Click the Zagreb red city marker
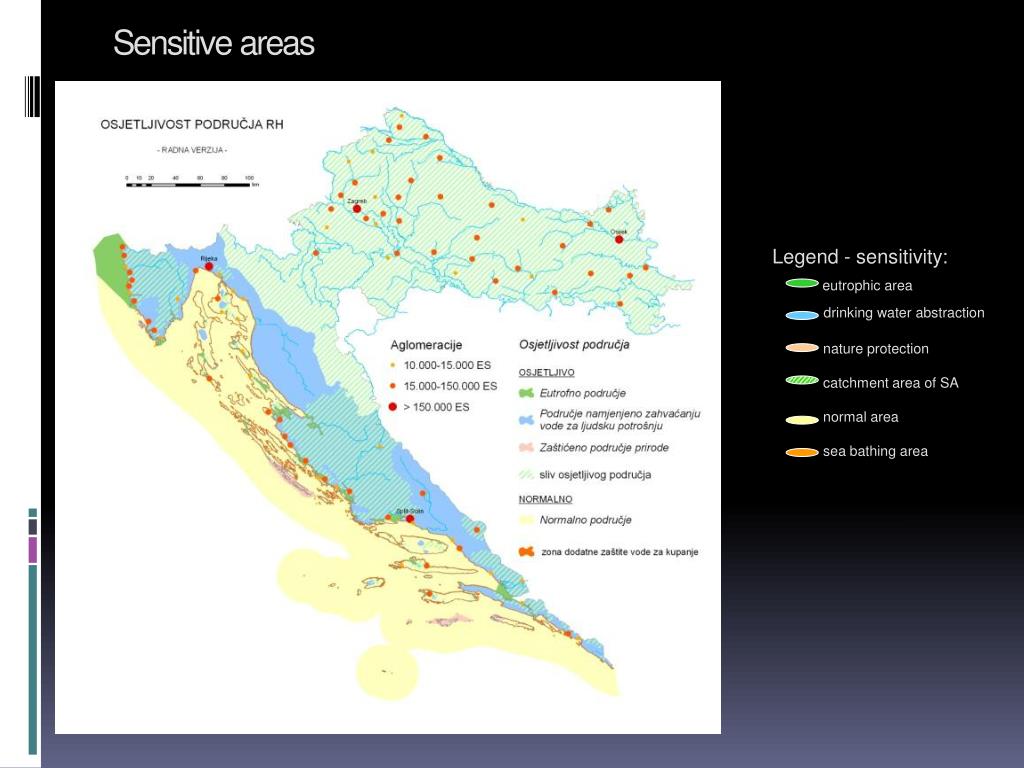This screenshot has height=768, width=1024. pyautogui.click(x=357, y=209)
